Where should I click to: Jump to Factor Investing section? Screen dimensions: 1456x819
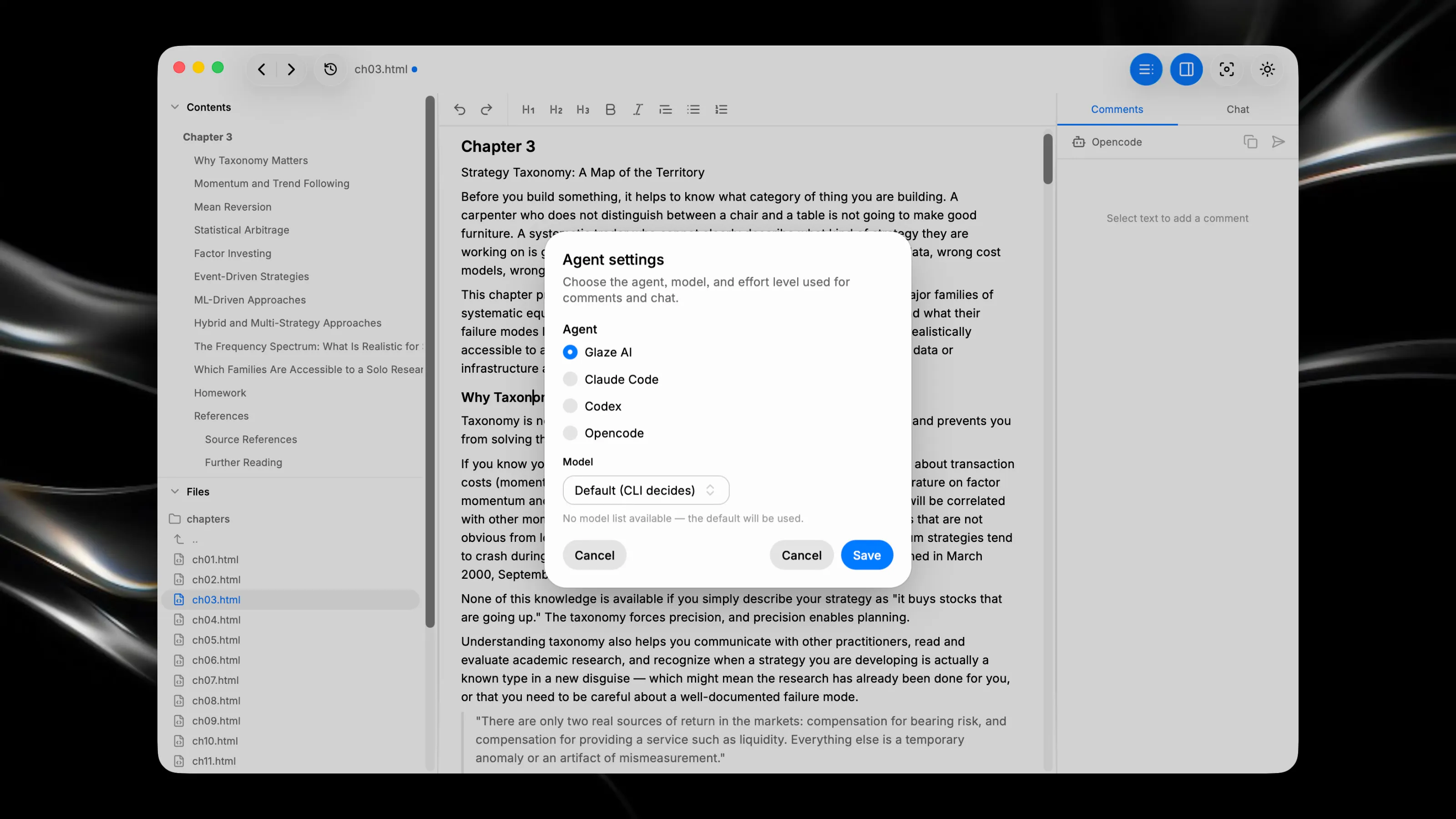[233, 253]
